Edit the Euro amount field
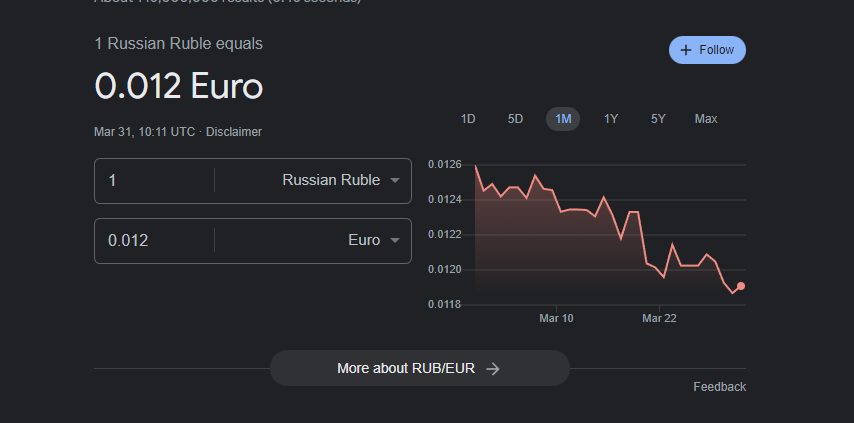Screen dimensions: 854x423 tap(155, 240)
